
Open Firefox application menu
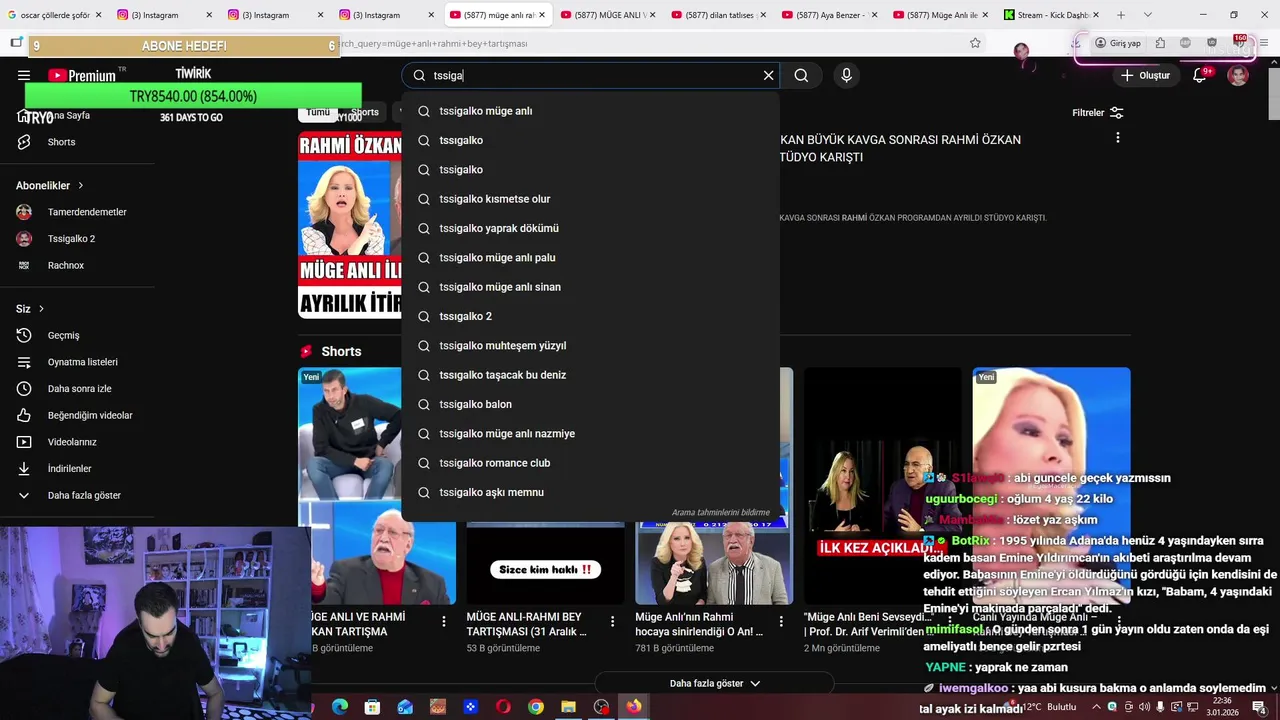(1264, 43)
